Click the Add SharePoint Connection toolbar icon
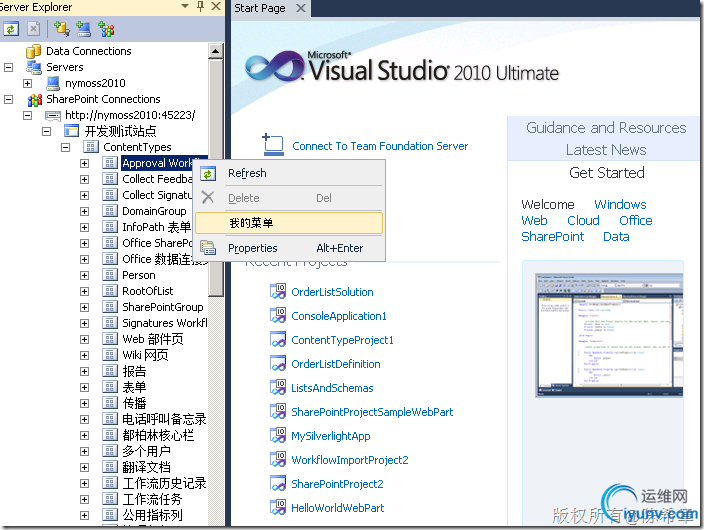The image size is (704, 530). pyautogui.click(x=106, y=29)
